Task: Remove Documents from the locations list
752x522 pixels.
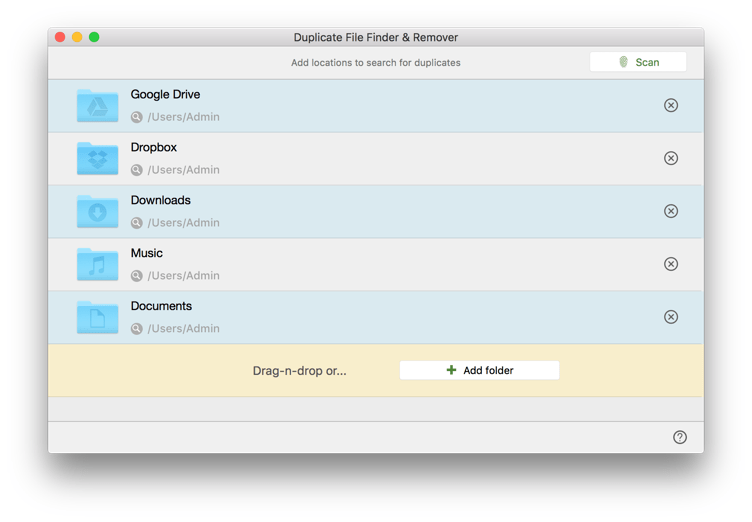Action: (670, 317)
